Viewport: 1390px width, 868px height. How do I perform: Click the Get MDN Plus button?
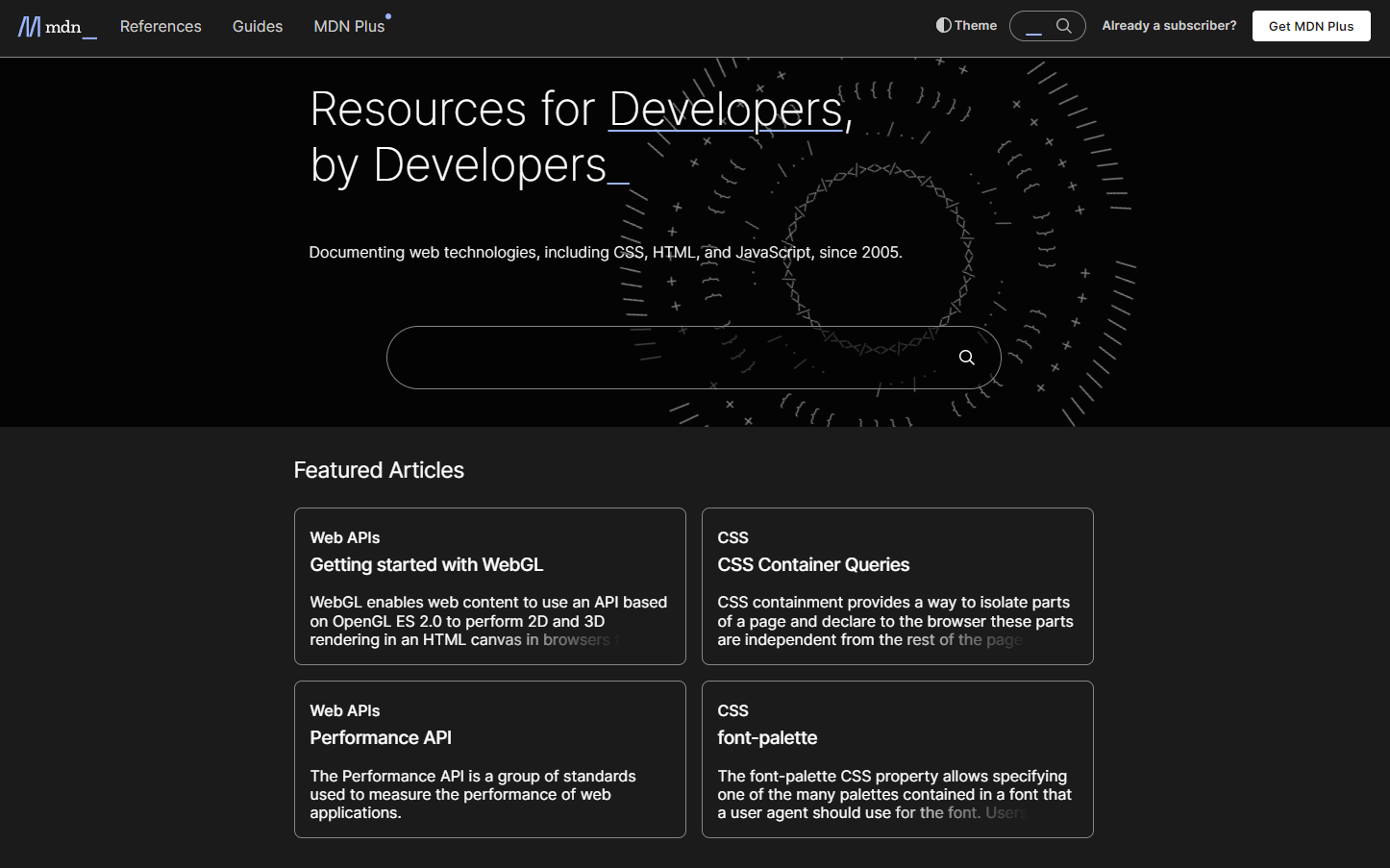click(1311, 26)
